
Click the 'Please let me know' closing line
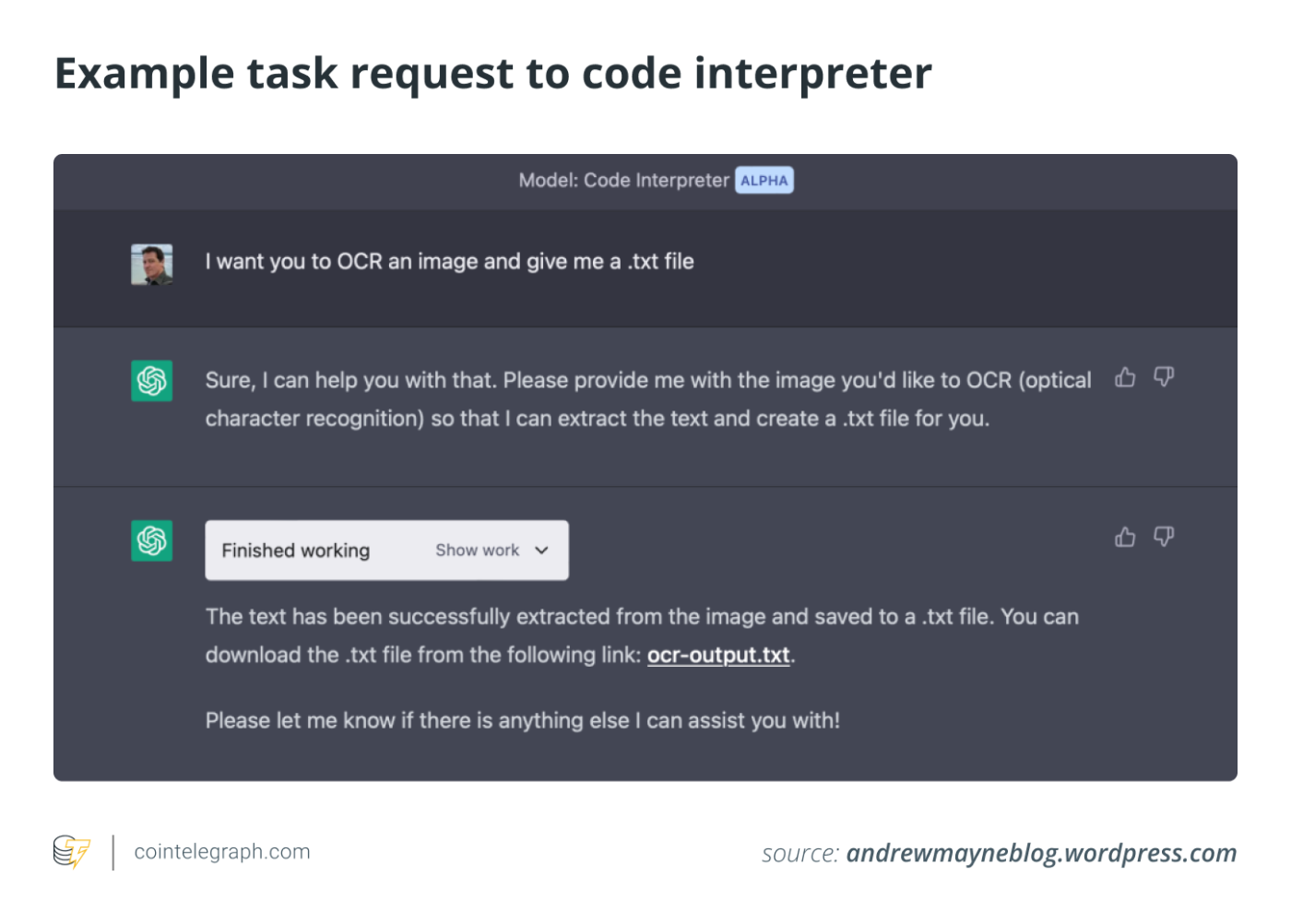pos(522,720)
